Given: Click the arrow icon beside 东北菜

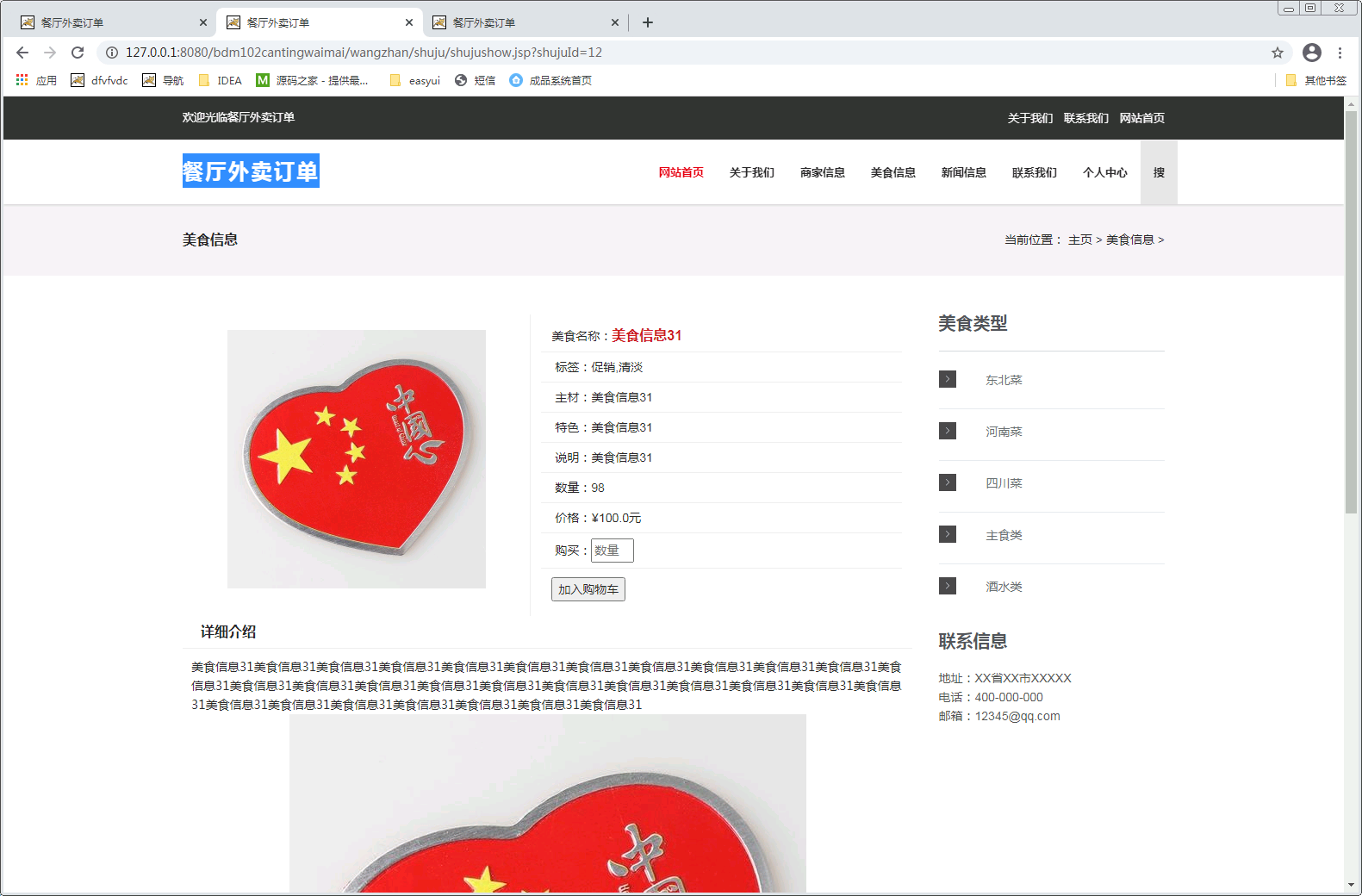Looking at the screenshot, I should coord(948,379).
